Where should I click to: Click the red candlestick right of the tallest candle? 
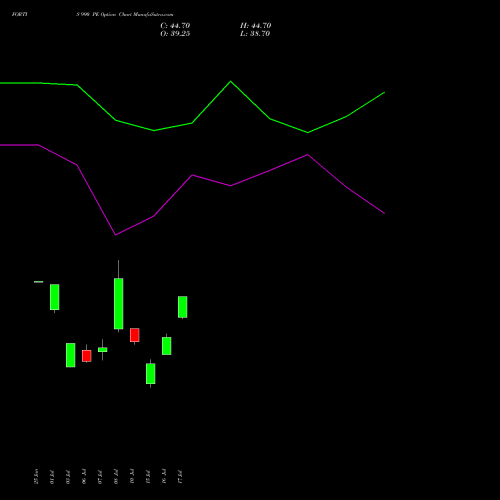coord(134,335)
